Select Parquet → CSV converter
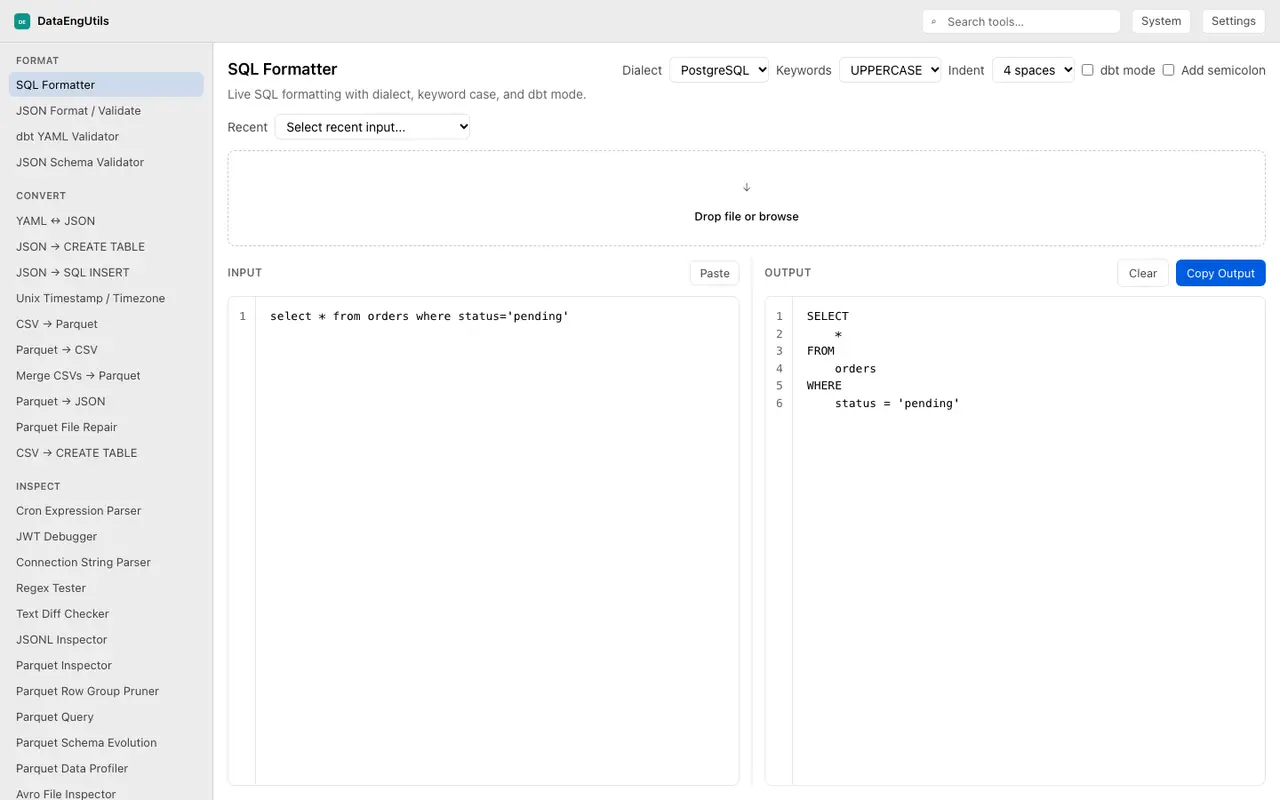1280x800 pixels. tap(106, 350)
